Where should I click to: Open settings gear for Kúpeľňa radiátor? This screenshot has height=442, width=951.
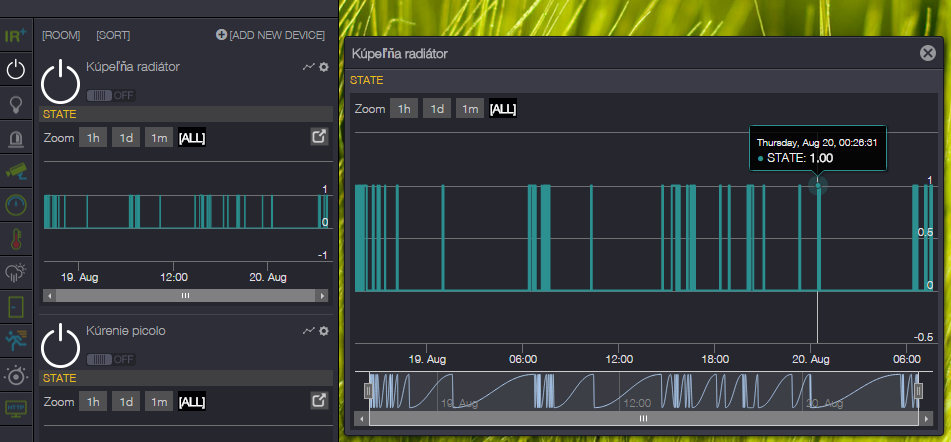click(323, 67)
